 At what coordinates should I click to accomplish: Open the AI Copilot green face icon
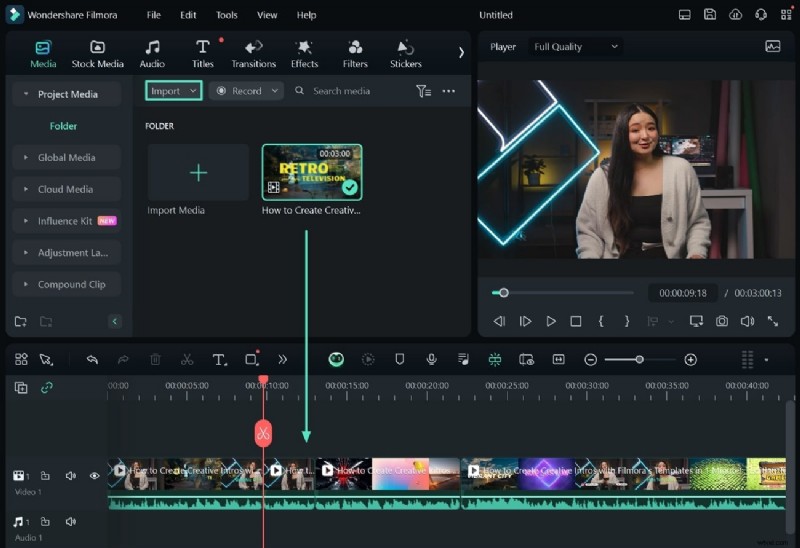[336, 359]
